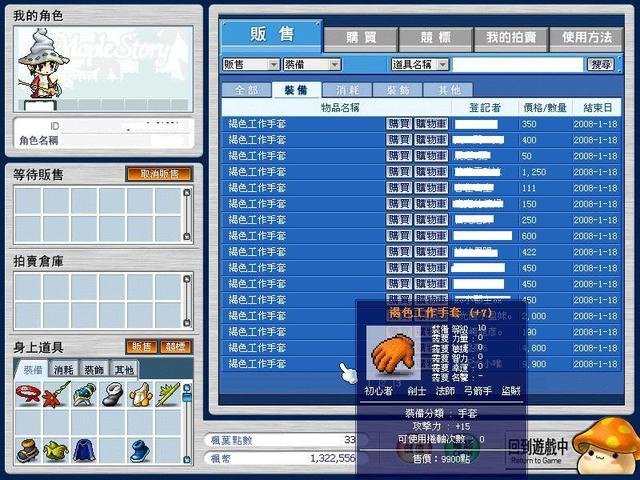Image resolution: width=640 pixels, height=480 pixels.
Task: Click the 取消販售 cancel sale button
Action: tap(159, 174)
